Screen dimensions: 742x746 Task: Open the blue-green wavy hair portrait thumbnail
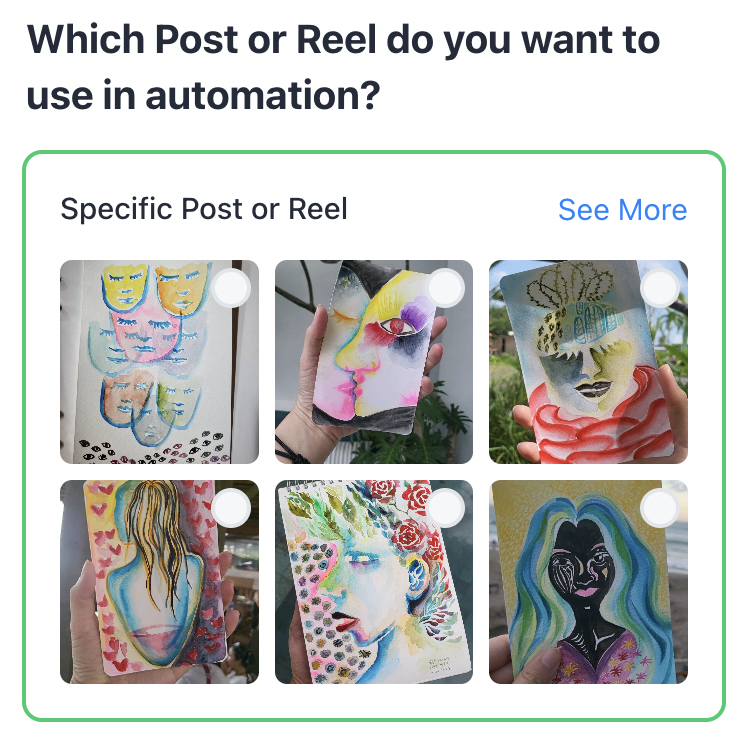point(588,581)
